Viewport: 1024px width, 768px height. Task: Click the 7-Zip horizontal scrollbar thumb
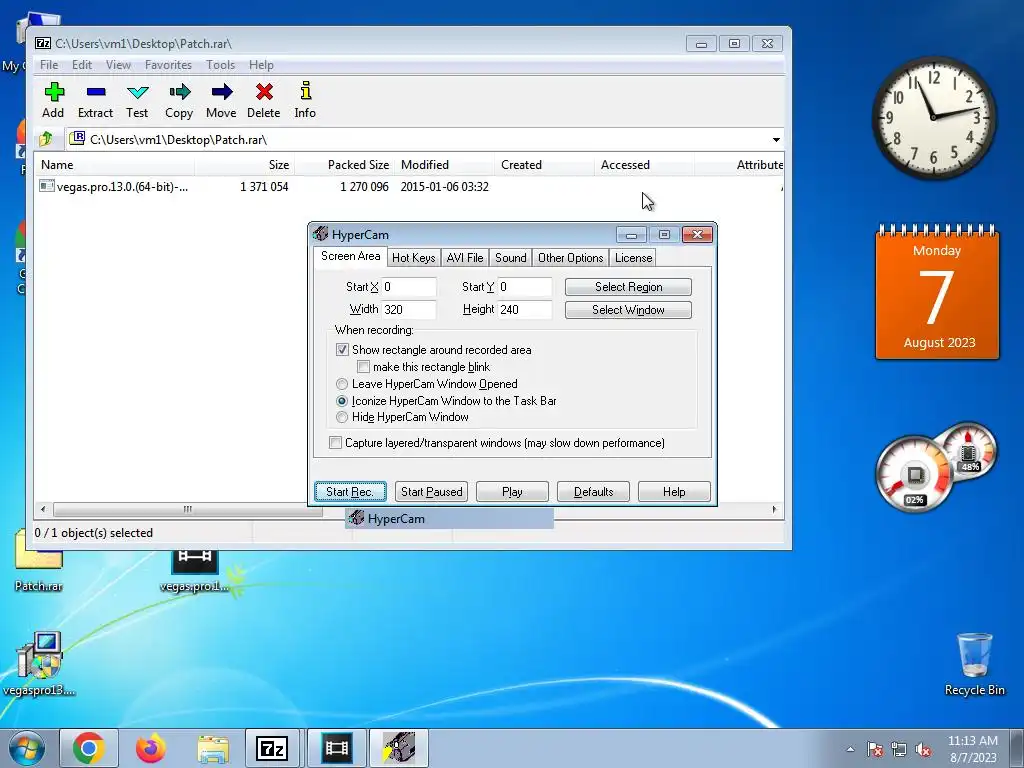187,509
